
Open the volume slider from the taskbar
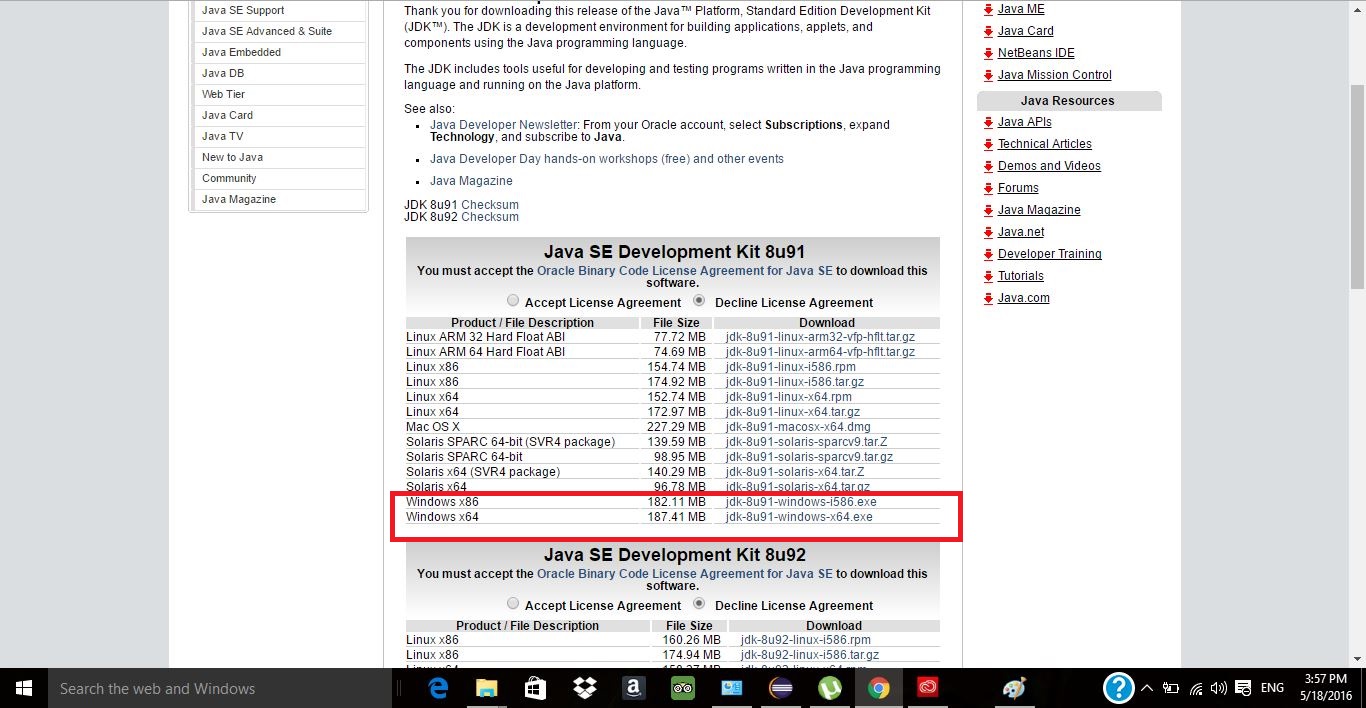[1219, 688]
